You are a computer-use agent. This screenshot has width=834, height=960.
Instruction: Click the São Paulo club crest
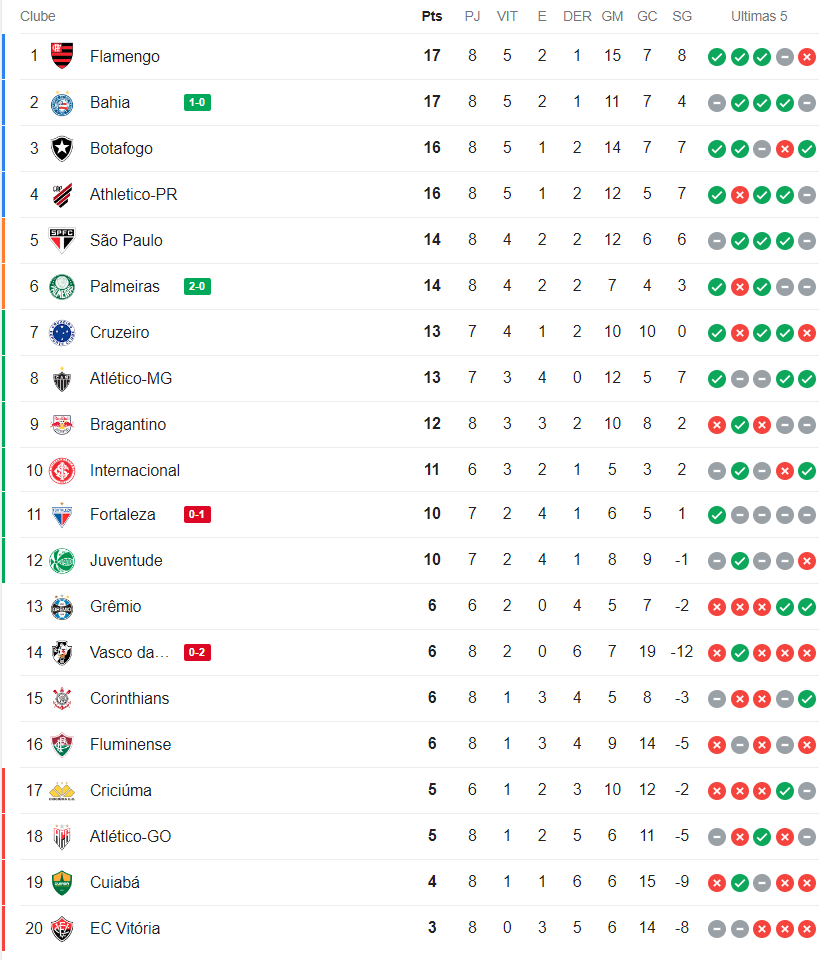[62, 240]
